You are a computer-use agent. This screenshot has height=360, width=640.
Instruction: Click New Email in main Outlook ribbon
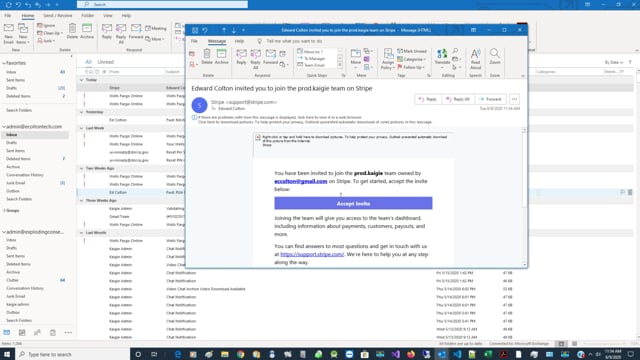tap(9, 33)
